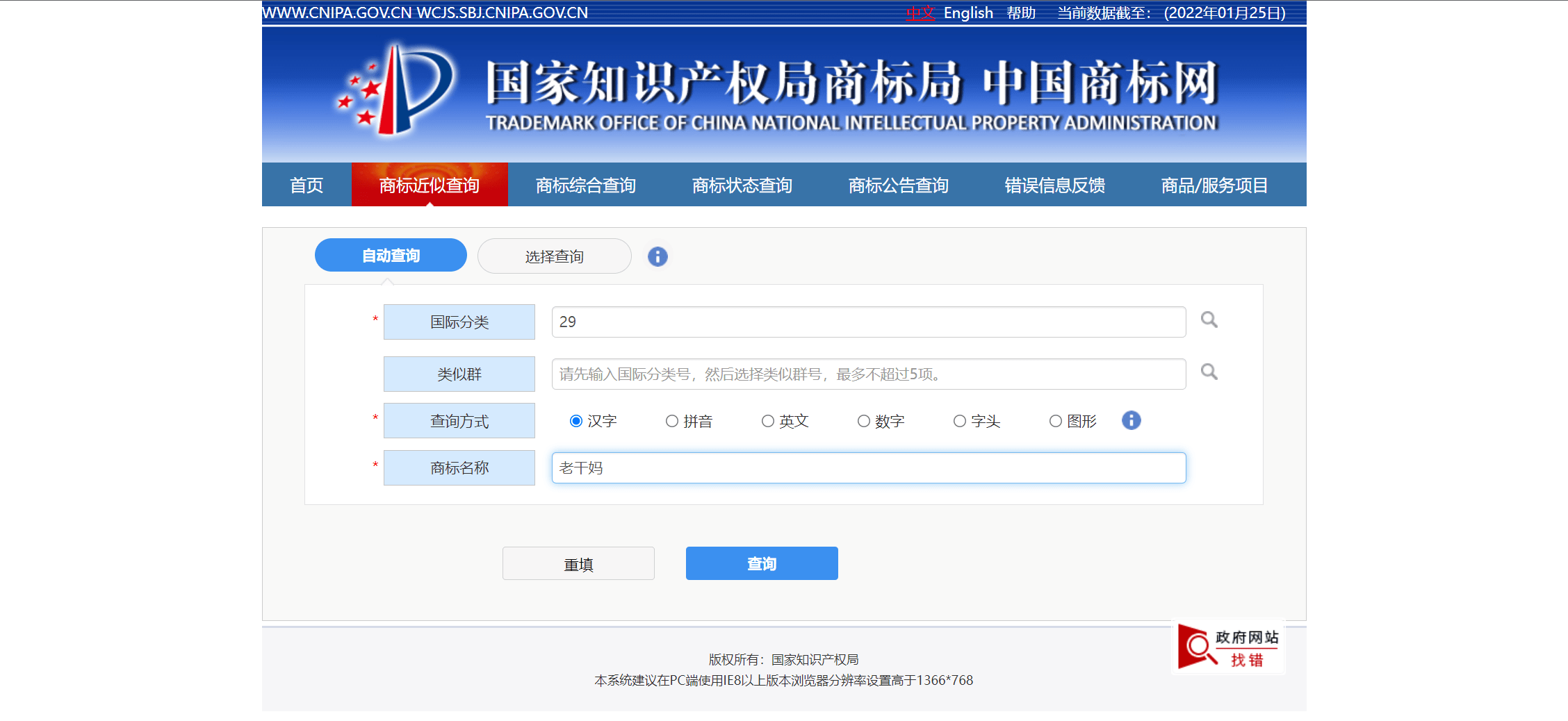Open 商品/服务项目 navigation item
This screenshot has width=1568, height=721.
(1214, 185)
